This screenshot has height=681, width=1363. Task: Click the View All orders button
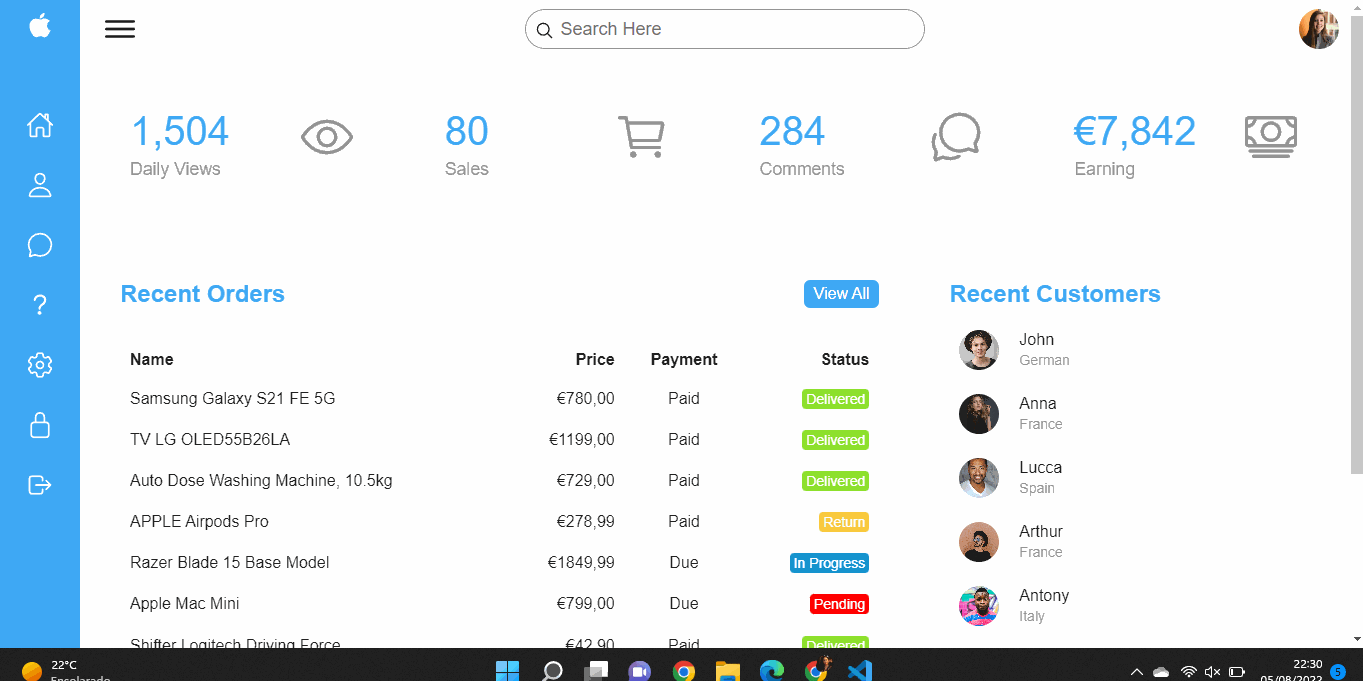coord(841,294)
